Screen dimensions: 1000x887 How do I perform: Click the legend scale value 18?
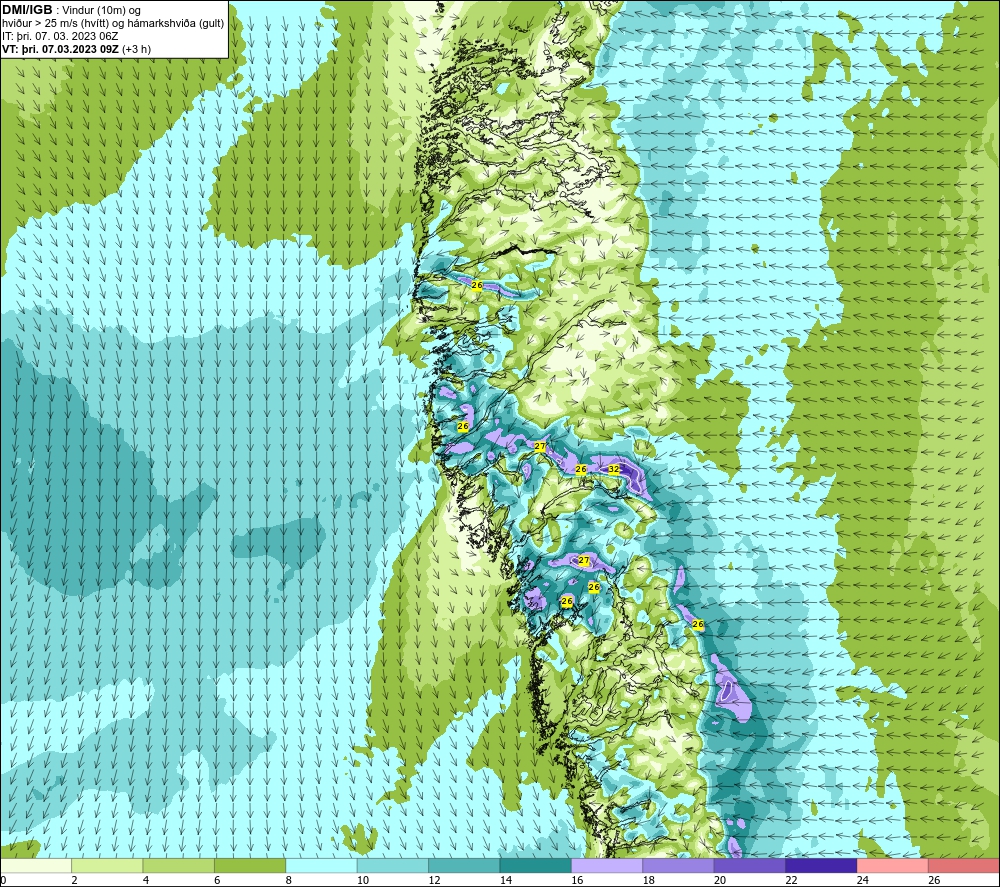click(x=649, y=880)
